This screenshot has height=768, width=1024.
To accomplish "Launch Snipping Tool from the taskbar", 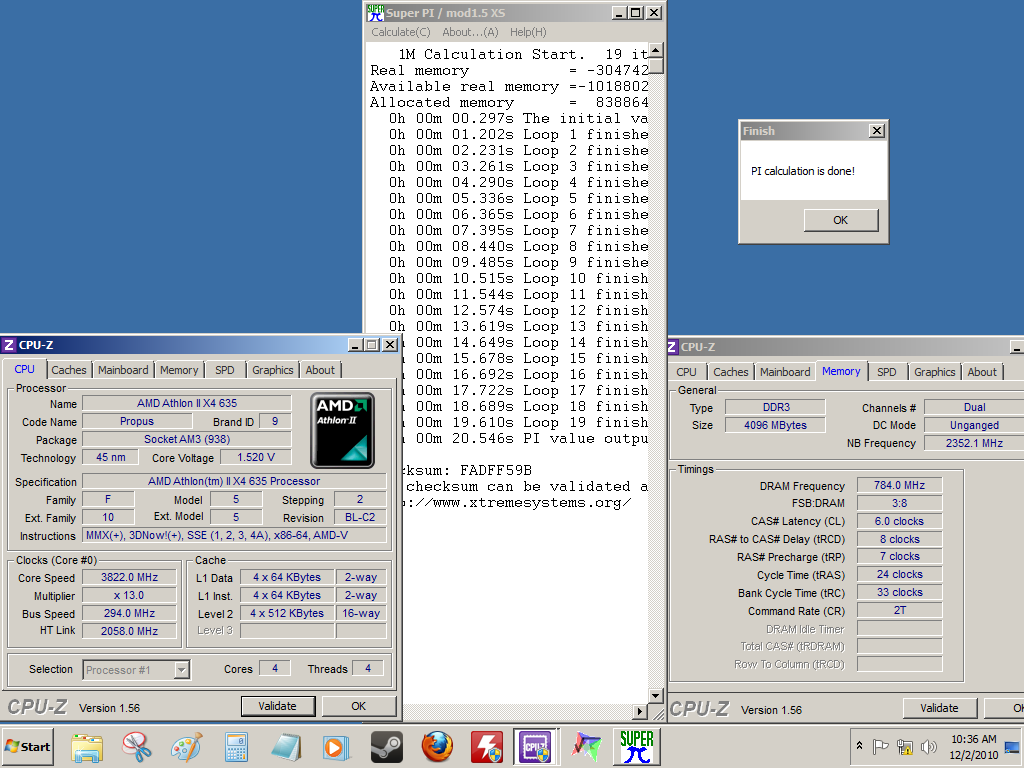I will tap(137, 746).
